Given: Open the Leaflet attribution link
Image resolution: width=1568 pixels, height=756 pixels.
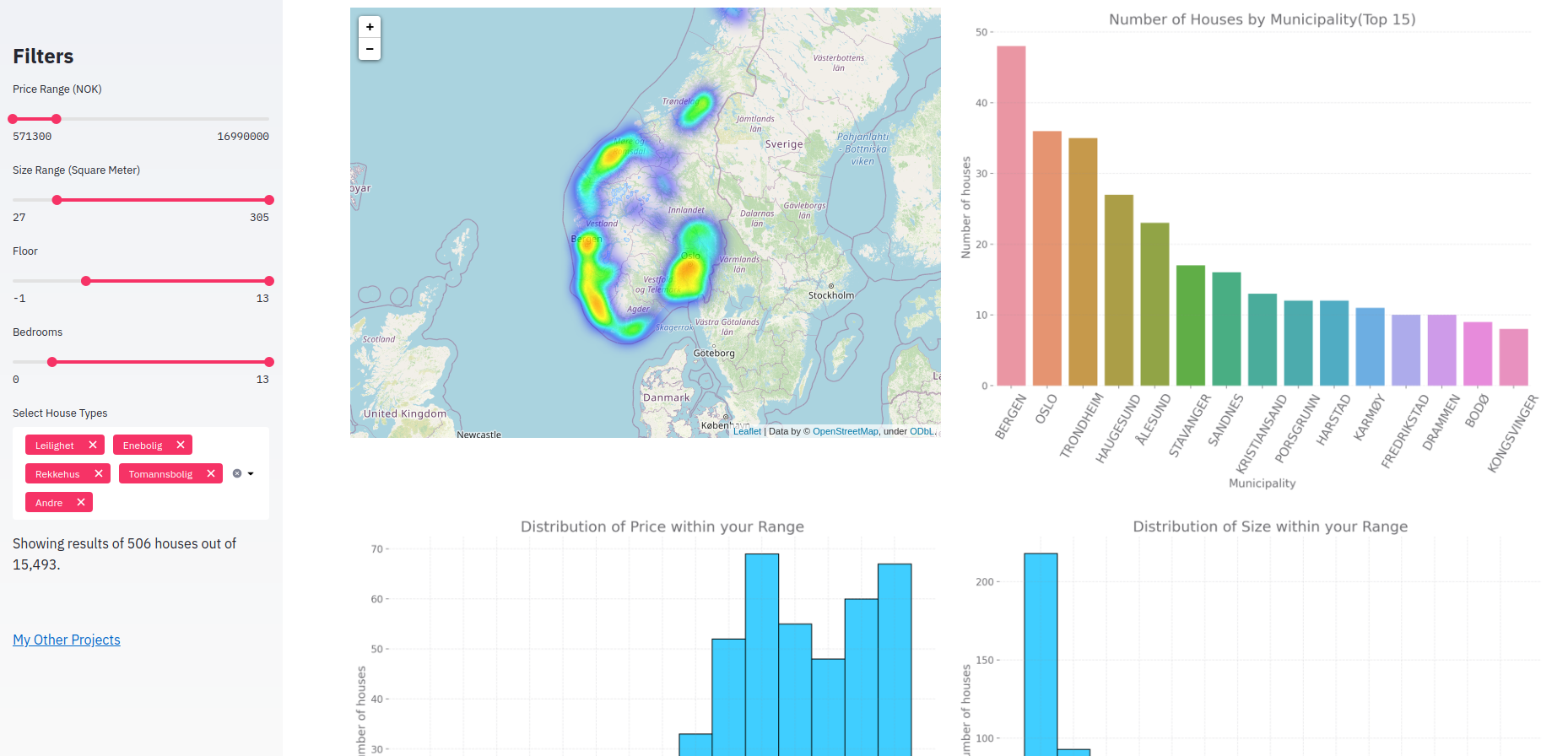Looking at the screenshot, I should pyautogui.click(x=747, y=431).
